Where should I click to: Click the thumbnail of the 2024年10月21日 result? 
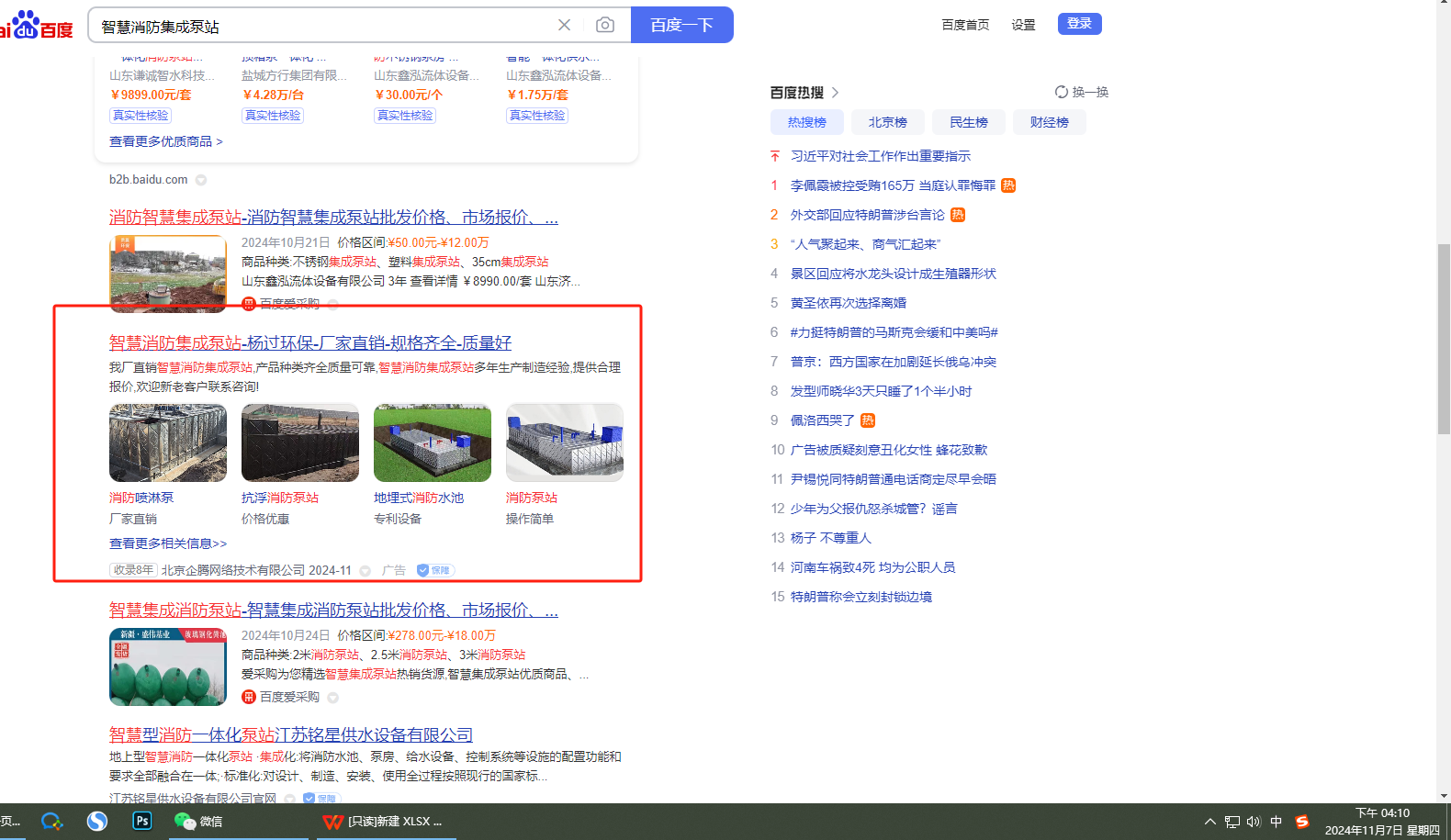pyautogui.click(x=168, y=274)
